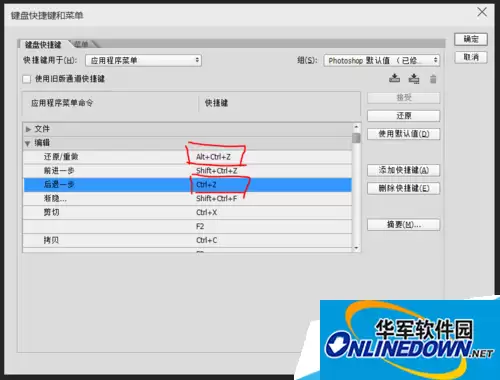This screenshot has width=500, height=380.
Task: Switch to the 菜单 tab
Action: tap(82, 44)
